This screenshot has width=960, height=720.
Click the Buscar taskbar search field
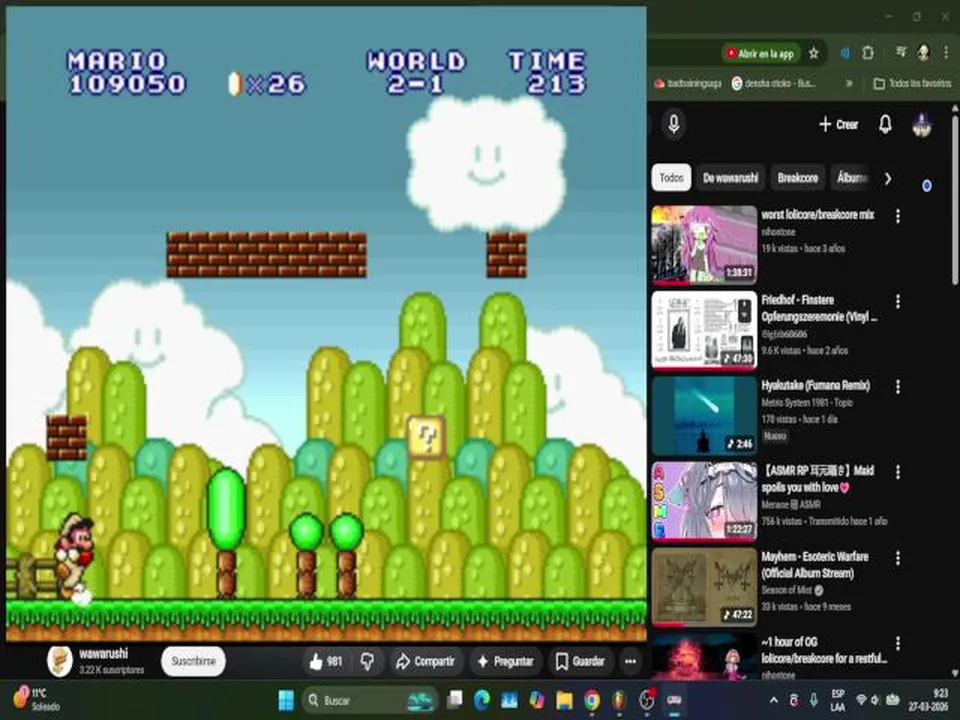click(x=370, y=700)
